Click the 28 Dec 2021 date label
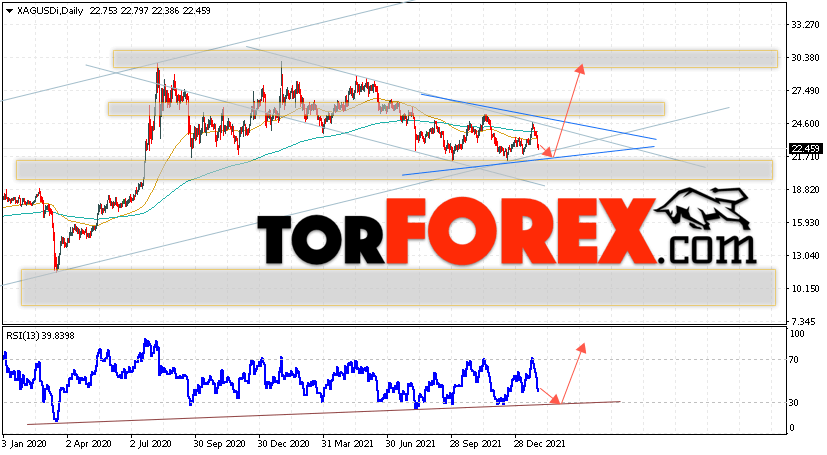 540,443
